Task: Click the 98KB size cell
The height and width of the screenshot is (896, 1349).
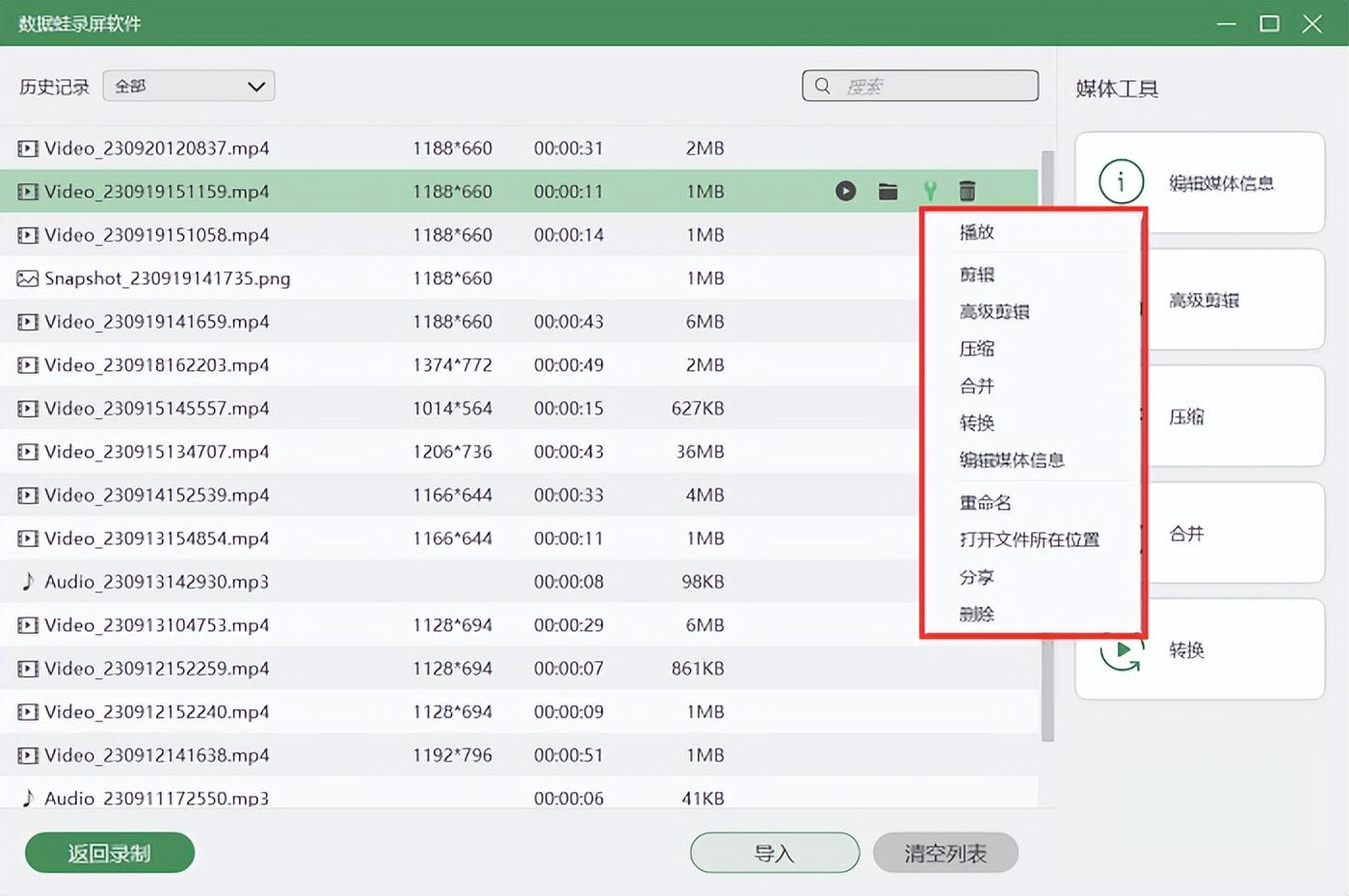Action: click(702, 582)
